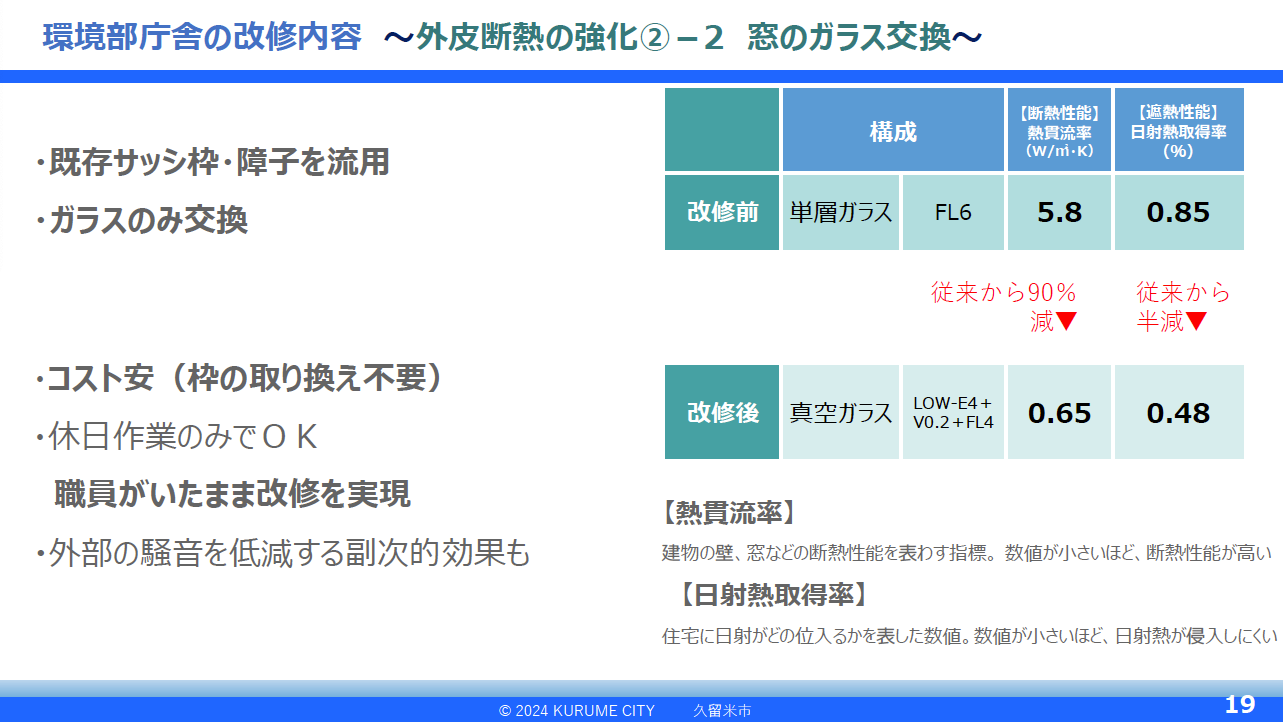
Task: Select the bullet 既存サッシ枠・障子を流用
Action: (211, 162)
